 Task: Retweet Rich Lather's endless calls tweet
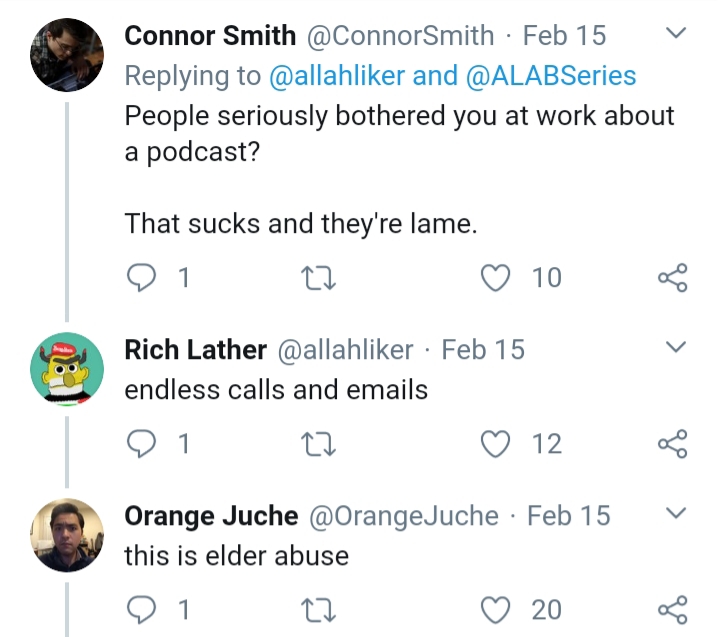click(318, 445)
